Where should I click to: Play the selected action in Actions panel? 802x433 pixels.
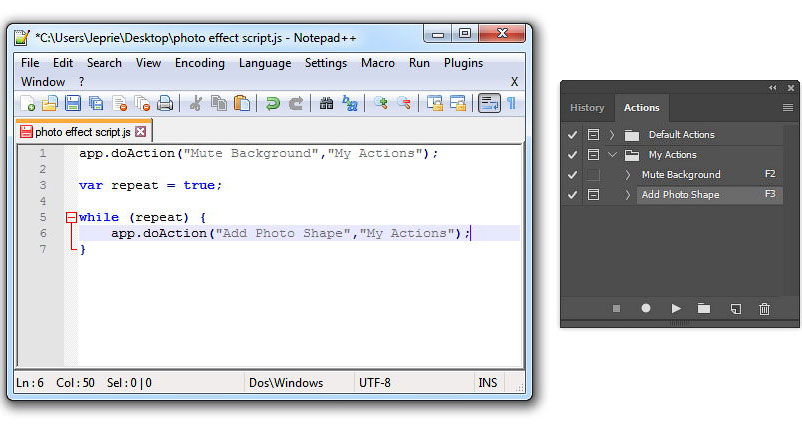pos(676,308)
